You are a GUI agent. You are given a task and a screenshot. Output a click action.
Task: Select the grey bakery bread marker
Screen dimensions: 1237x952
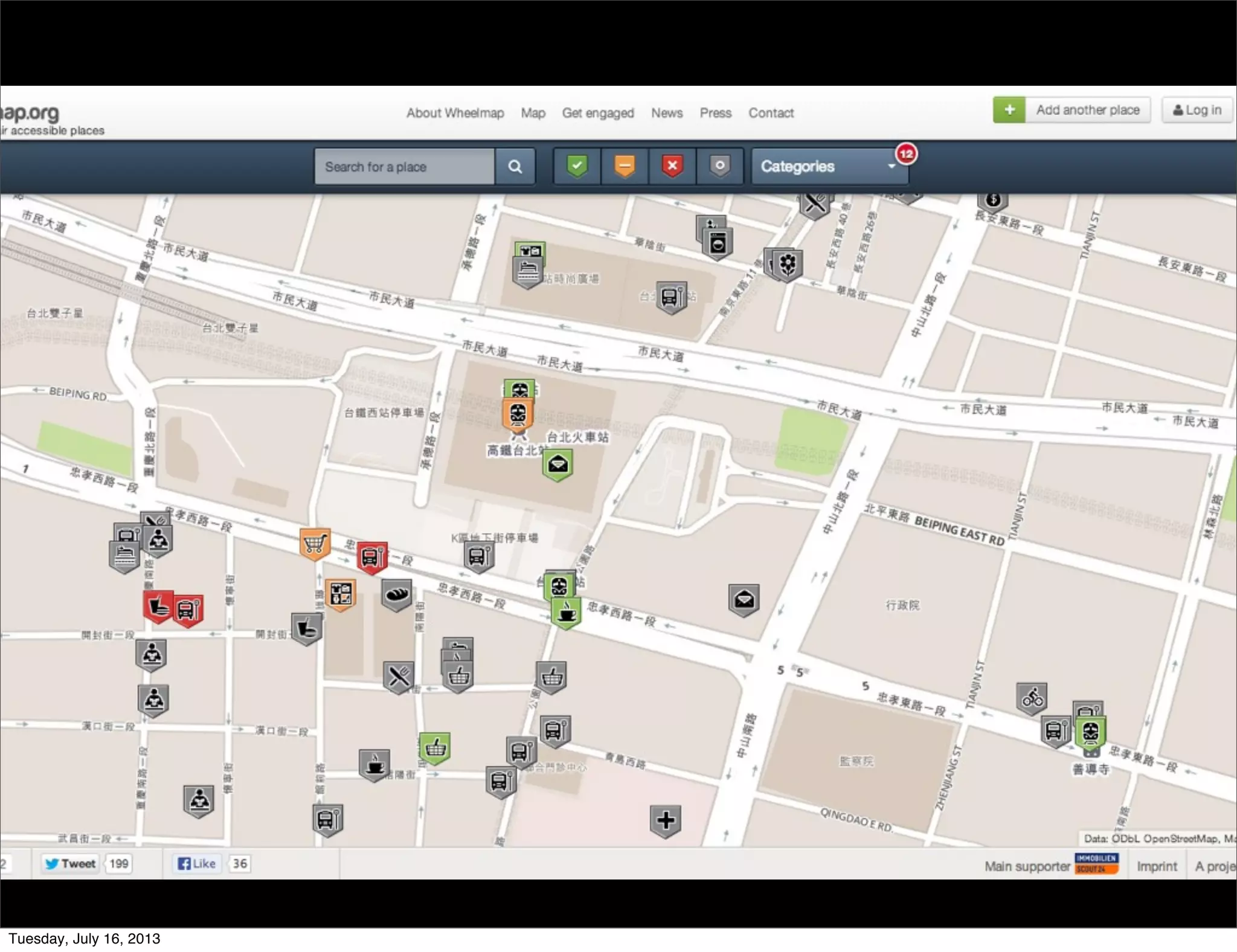(x=396, y=594)
